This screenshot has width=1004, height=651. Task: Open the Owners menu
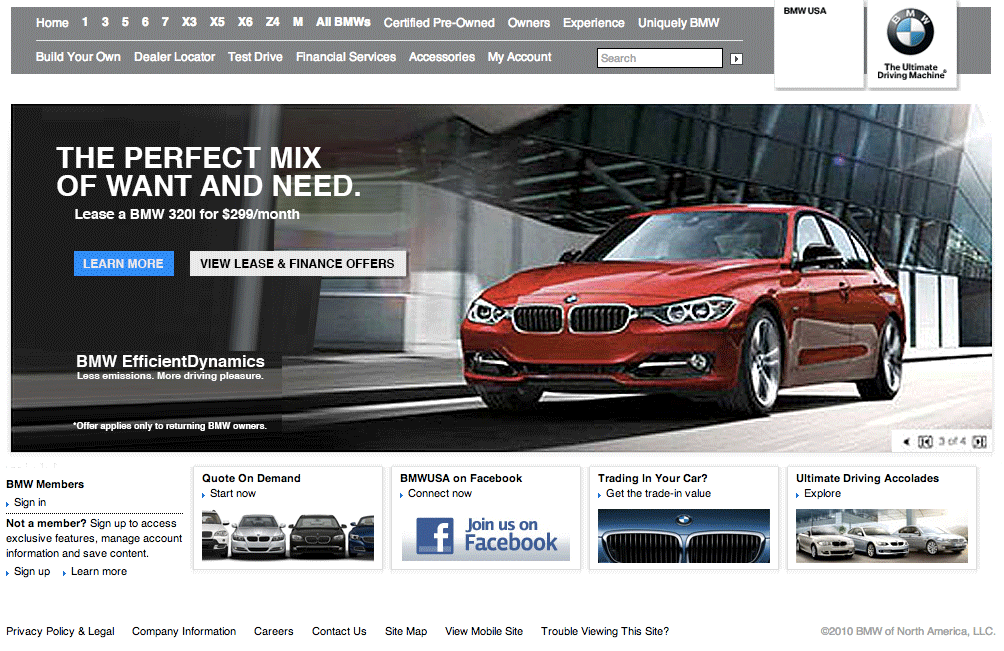click(529, 22)
